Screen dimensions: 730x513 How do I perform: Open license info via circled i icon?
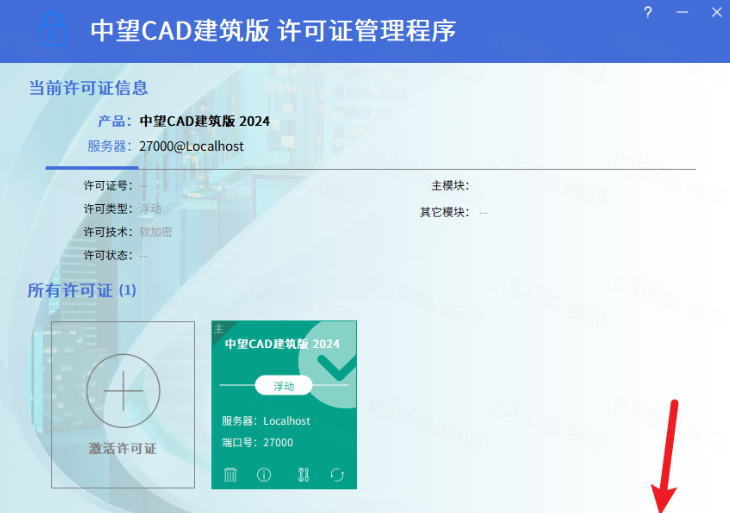coord(264,475)
